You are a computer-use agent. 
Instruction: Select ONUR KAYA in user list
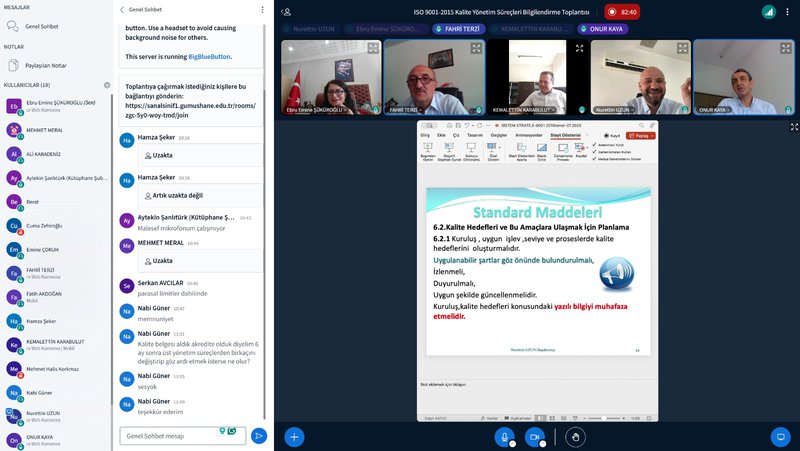(56, 440)
